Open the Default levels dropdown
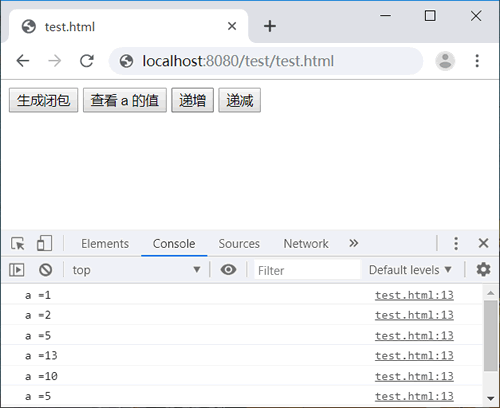Image resolution: width=500 pixels, height=408 pixels. (x=410, y=270)
